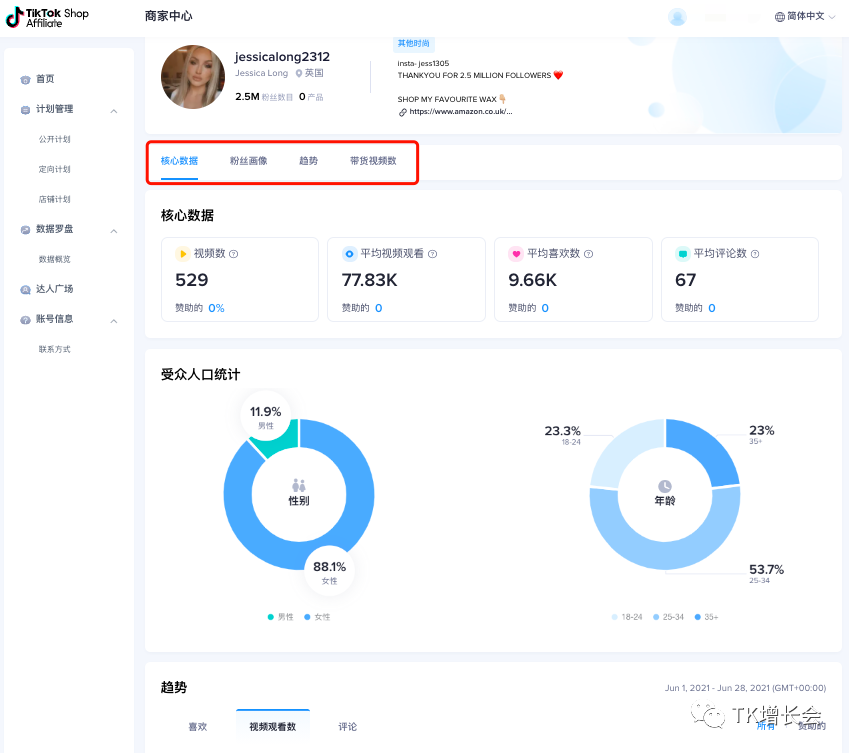Select the 首页 home icon in sidebar
Screen dimensions: 849x753
[26, 79]
